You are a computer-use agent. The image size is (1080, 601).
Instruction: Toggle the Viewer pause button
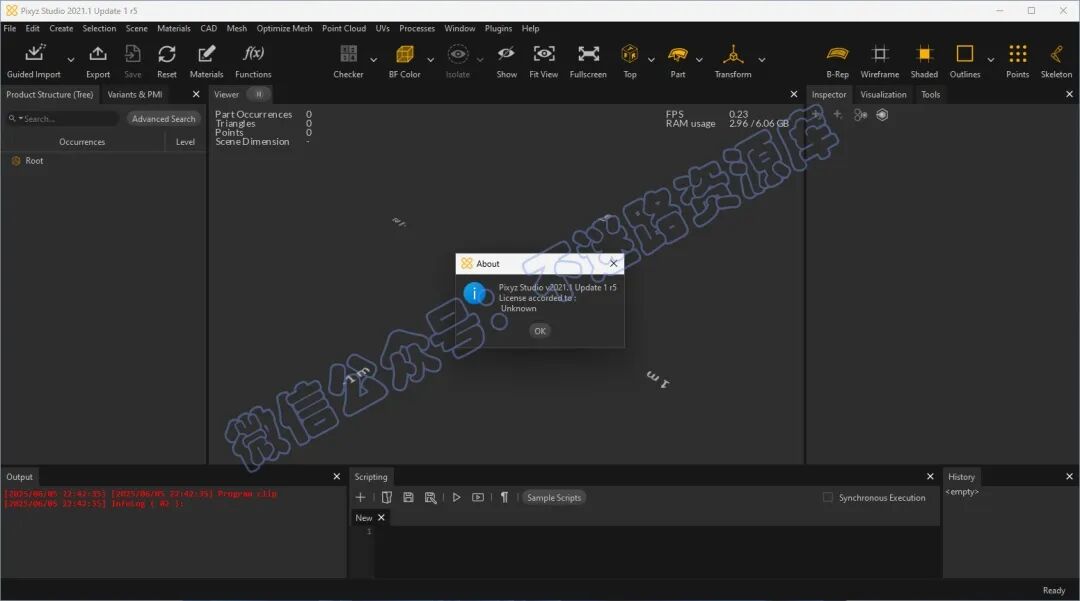258,94
